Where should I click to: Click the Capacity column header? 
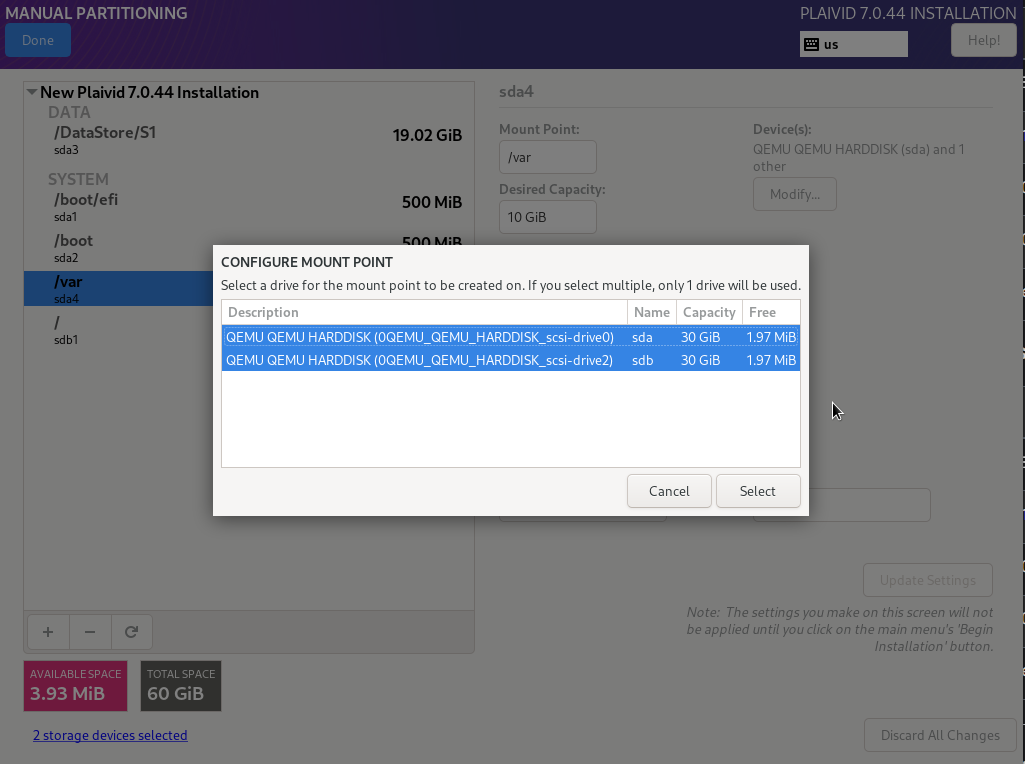709,312
